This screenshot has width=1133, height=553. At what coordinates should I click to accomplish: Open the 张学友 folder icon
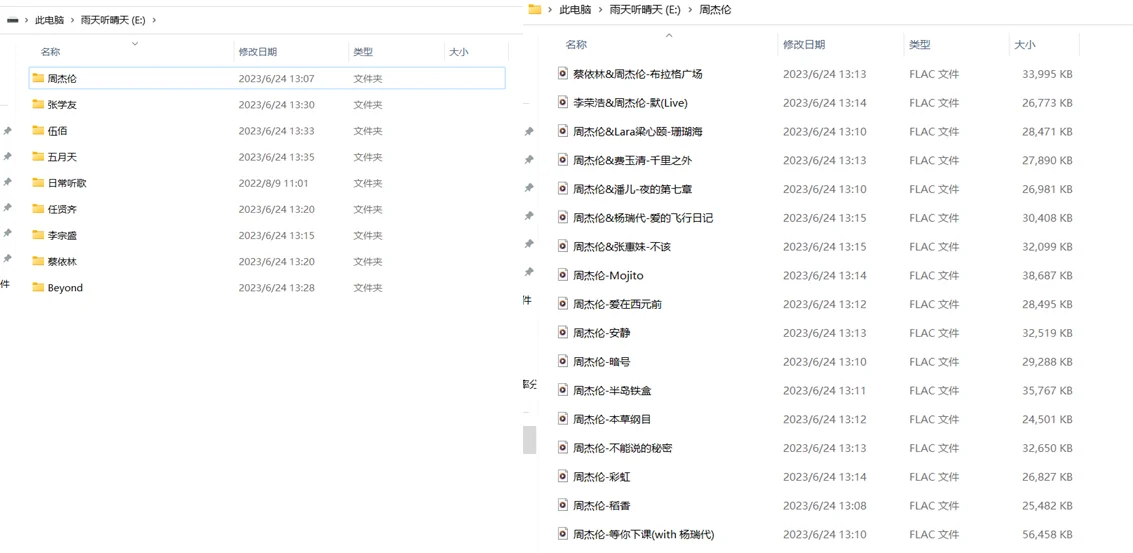[x=38, y=104]
